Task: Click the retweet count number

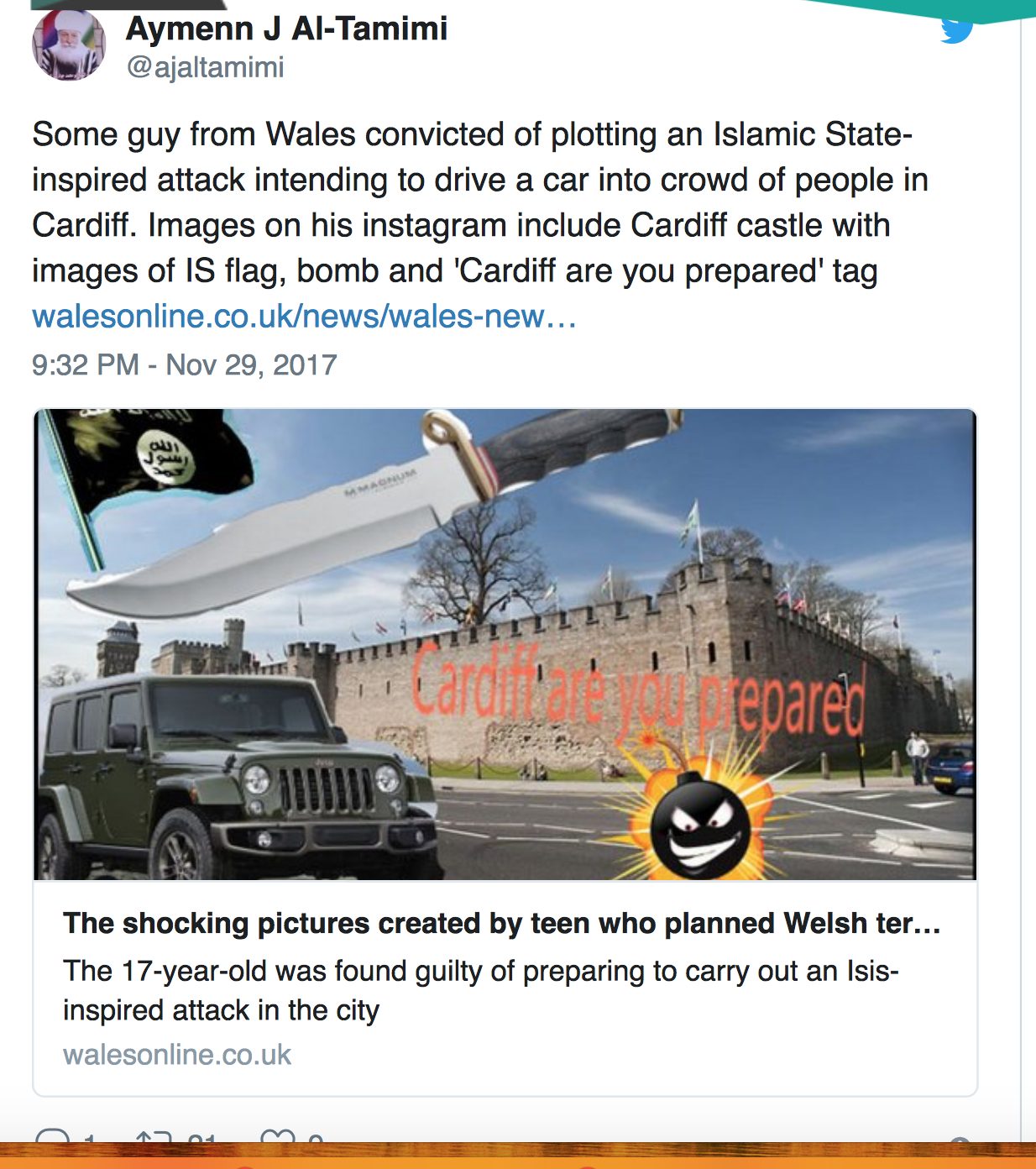Action: (201, 1139)
